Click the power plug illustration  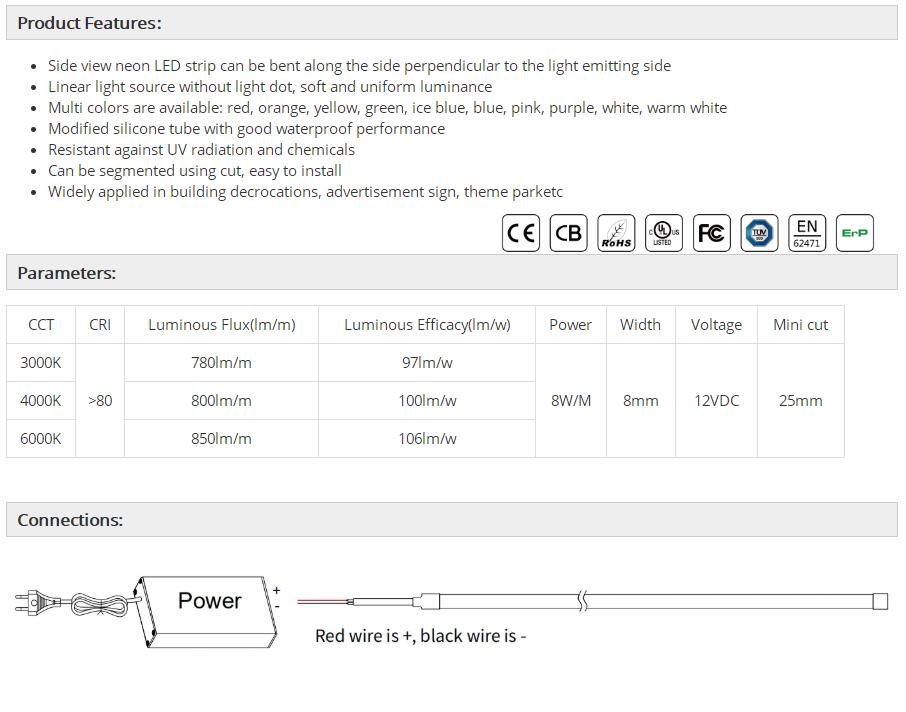click(x=35, y=602)
